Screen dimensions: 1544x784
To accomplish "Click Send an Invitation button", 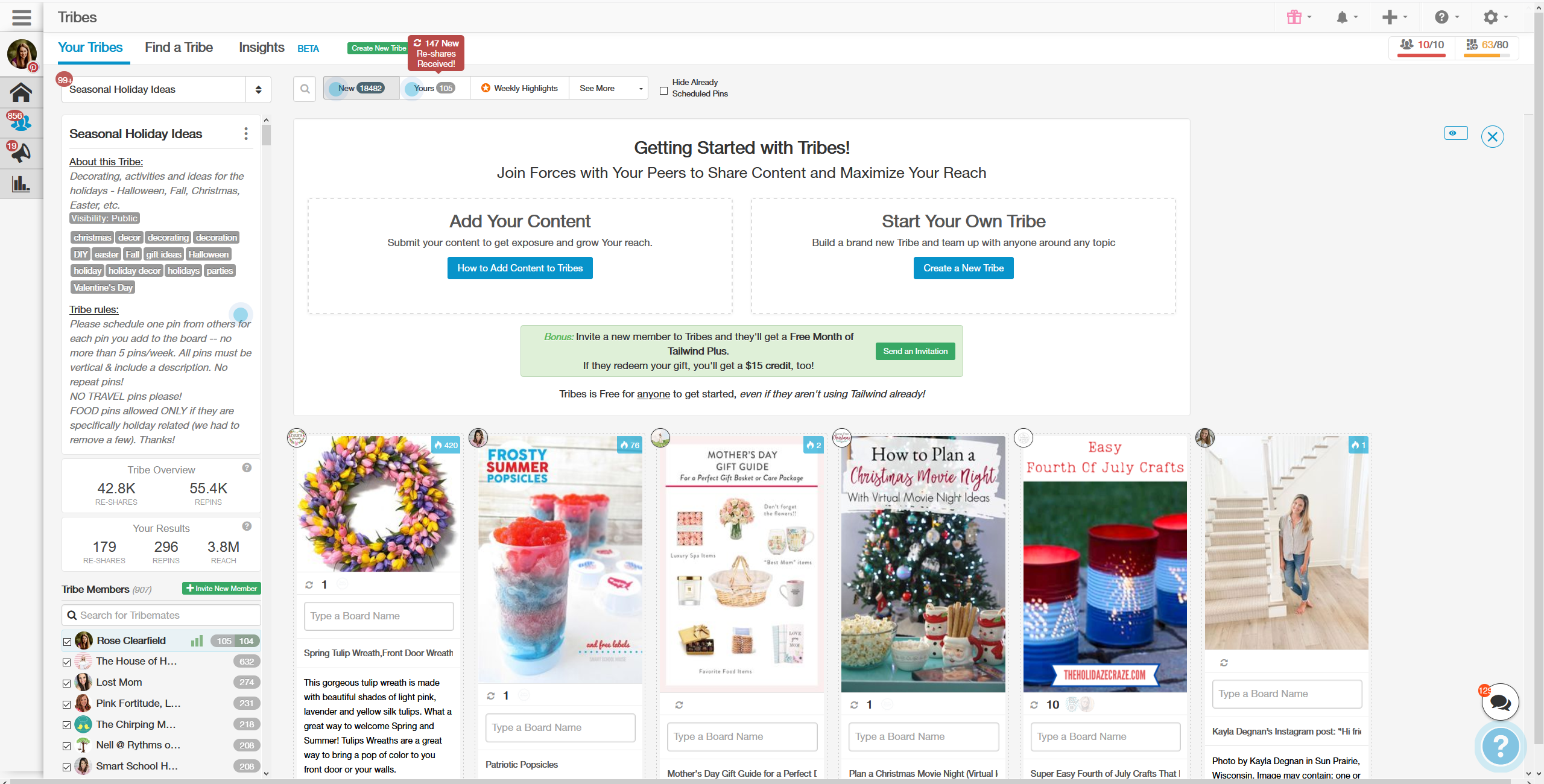I will coord(915,352).
